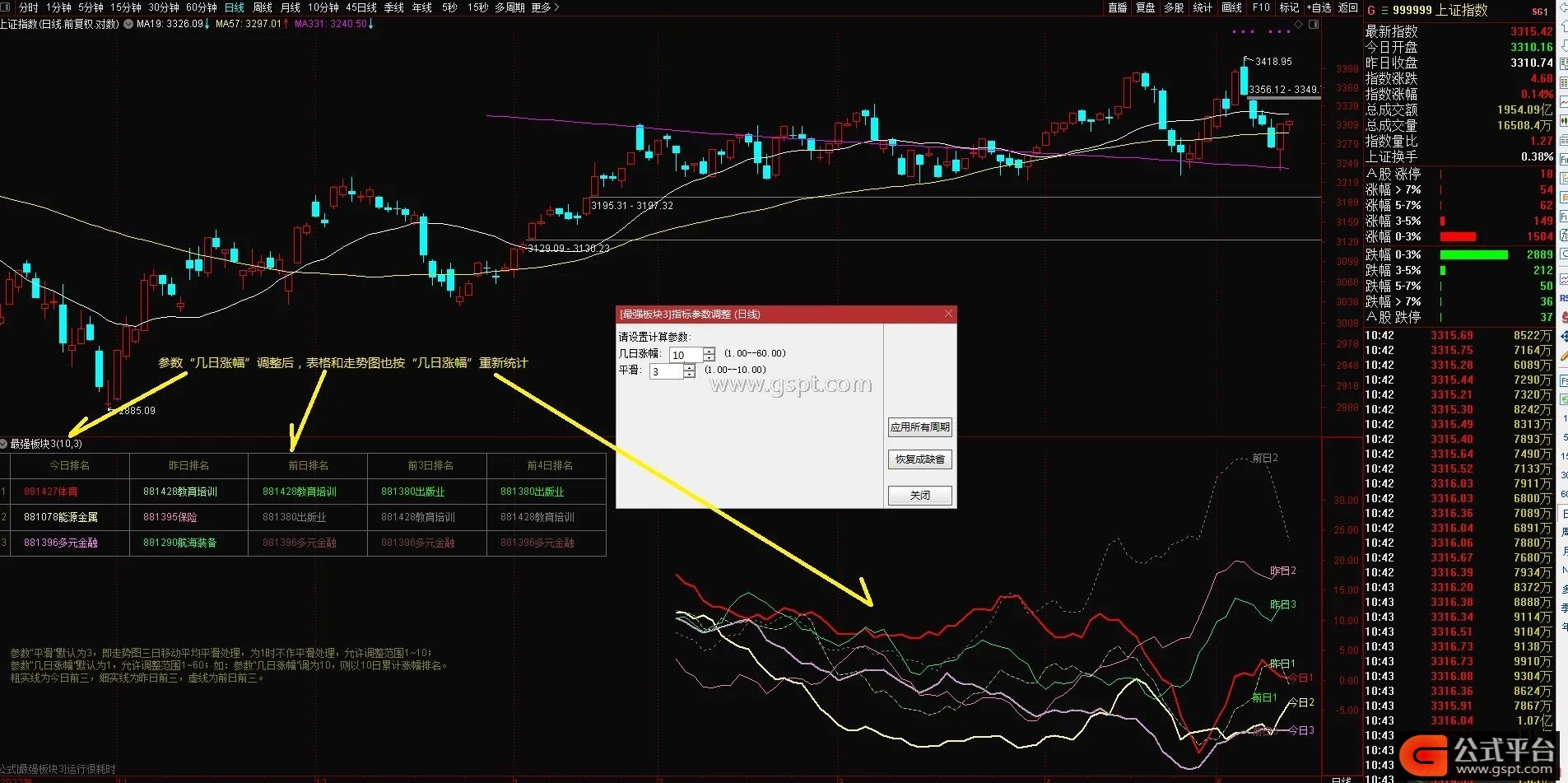Click the 平滑 value input field
The height and width of the screenshot is (783, 1568).
pos(666,371)
